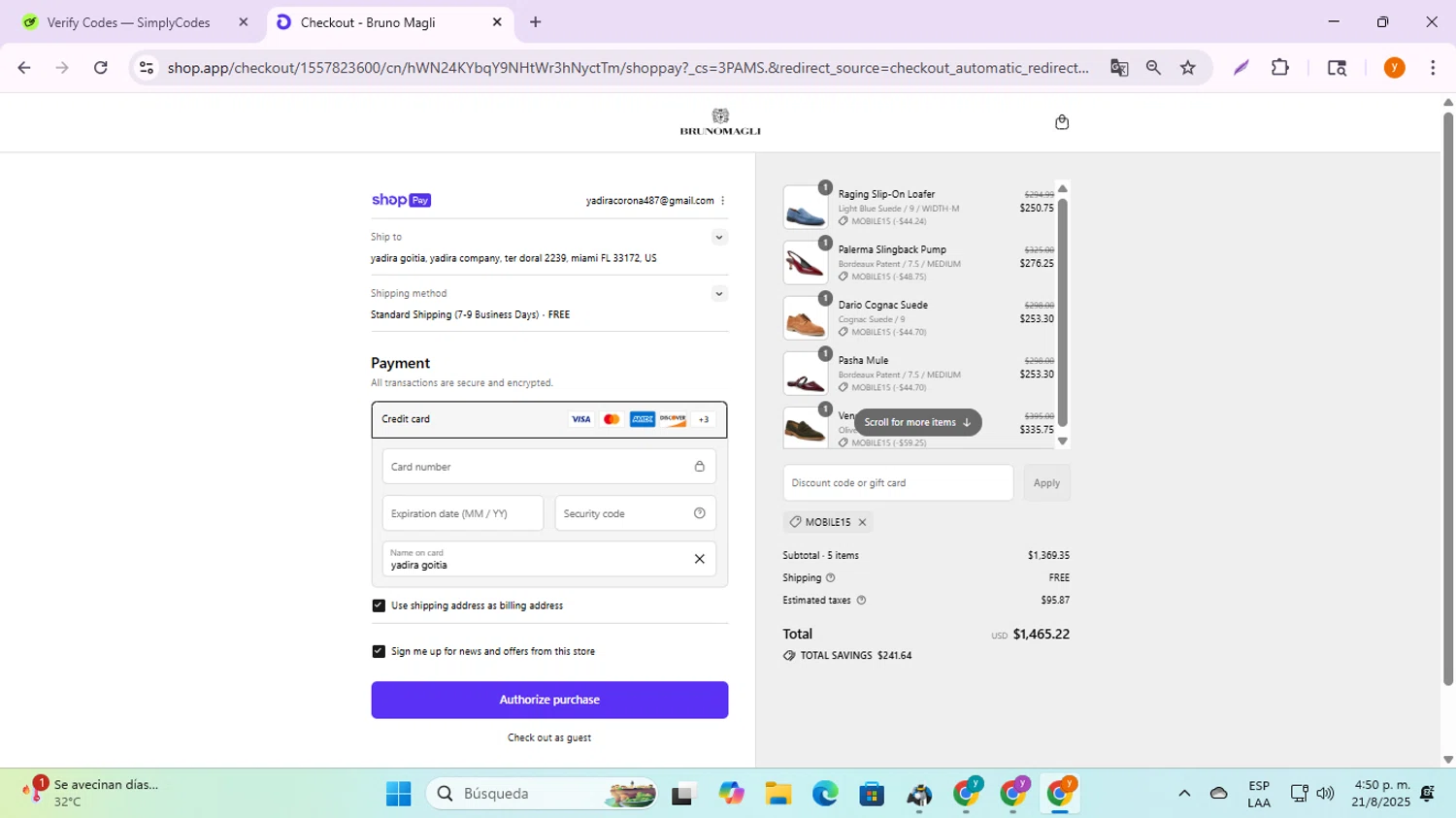Open Microsoft Store from the taskbar

(x=872, y=794)
